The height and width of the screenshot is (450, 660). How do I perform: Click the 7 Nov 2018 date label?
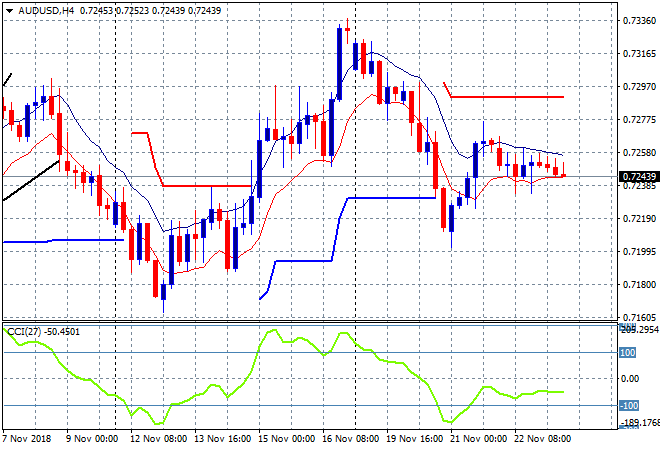coord(27,439)
